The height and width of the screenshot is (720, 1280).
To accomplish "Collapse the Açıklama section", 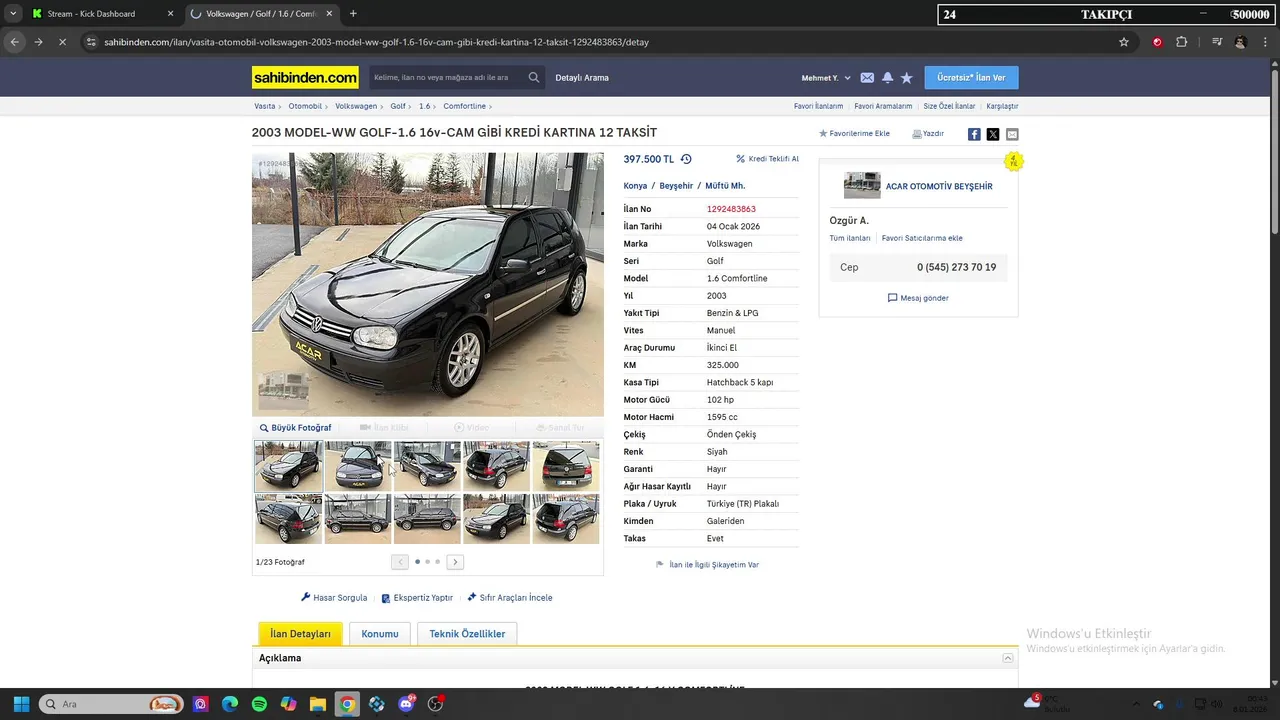I will coord(1008,658).
